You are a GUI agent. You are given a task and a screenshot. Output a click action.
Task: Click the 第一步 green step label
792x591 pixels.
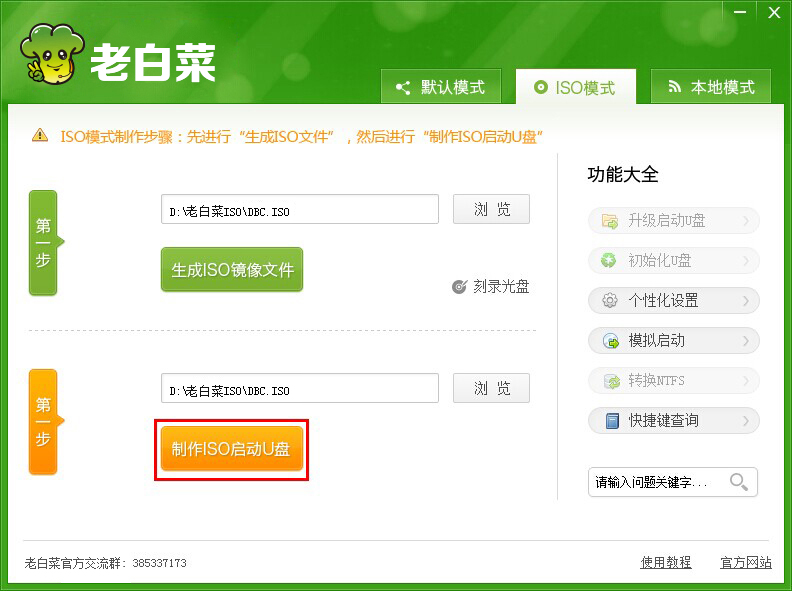(x=44, y=243)
